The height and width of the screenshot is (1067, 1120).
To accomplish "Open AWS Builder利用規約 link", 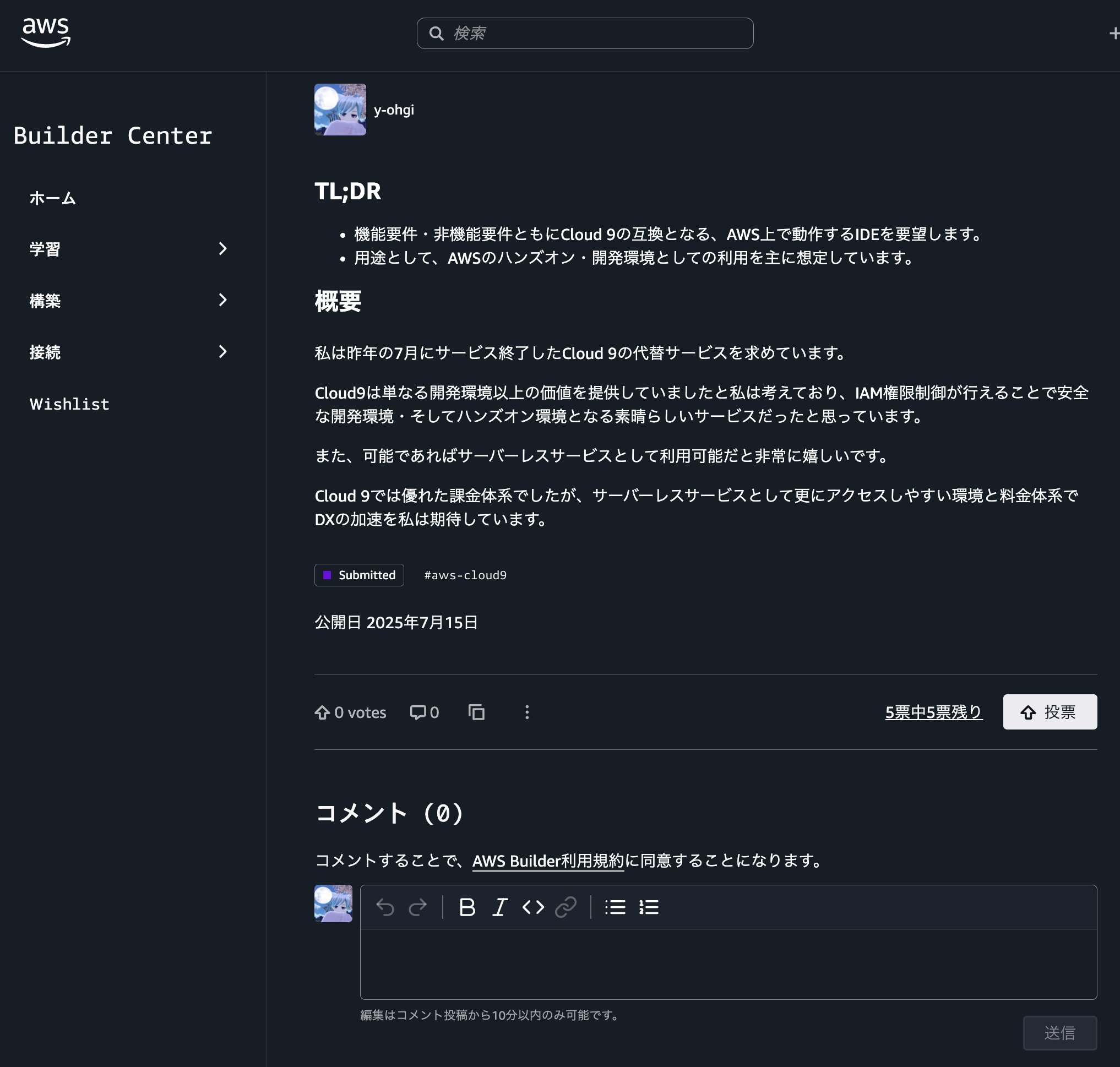I will tap(548, 861).
